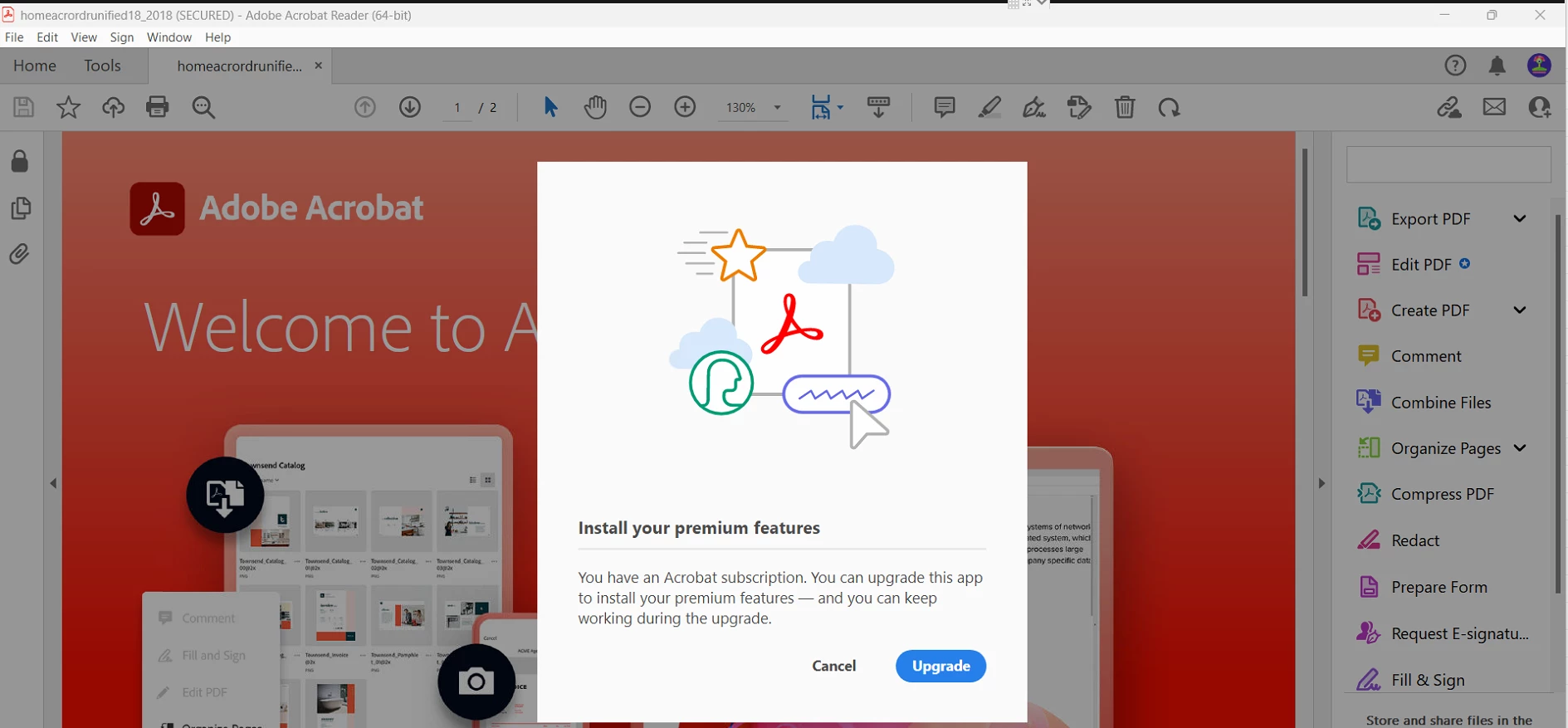Expand Organize Pages options chevron
This screenshot has height=728, width=1568.
(x=1520, y=448)
